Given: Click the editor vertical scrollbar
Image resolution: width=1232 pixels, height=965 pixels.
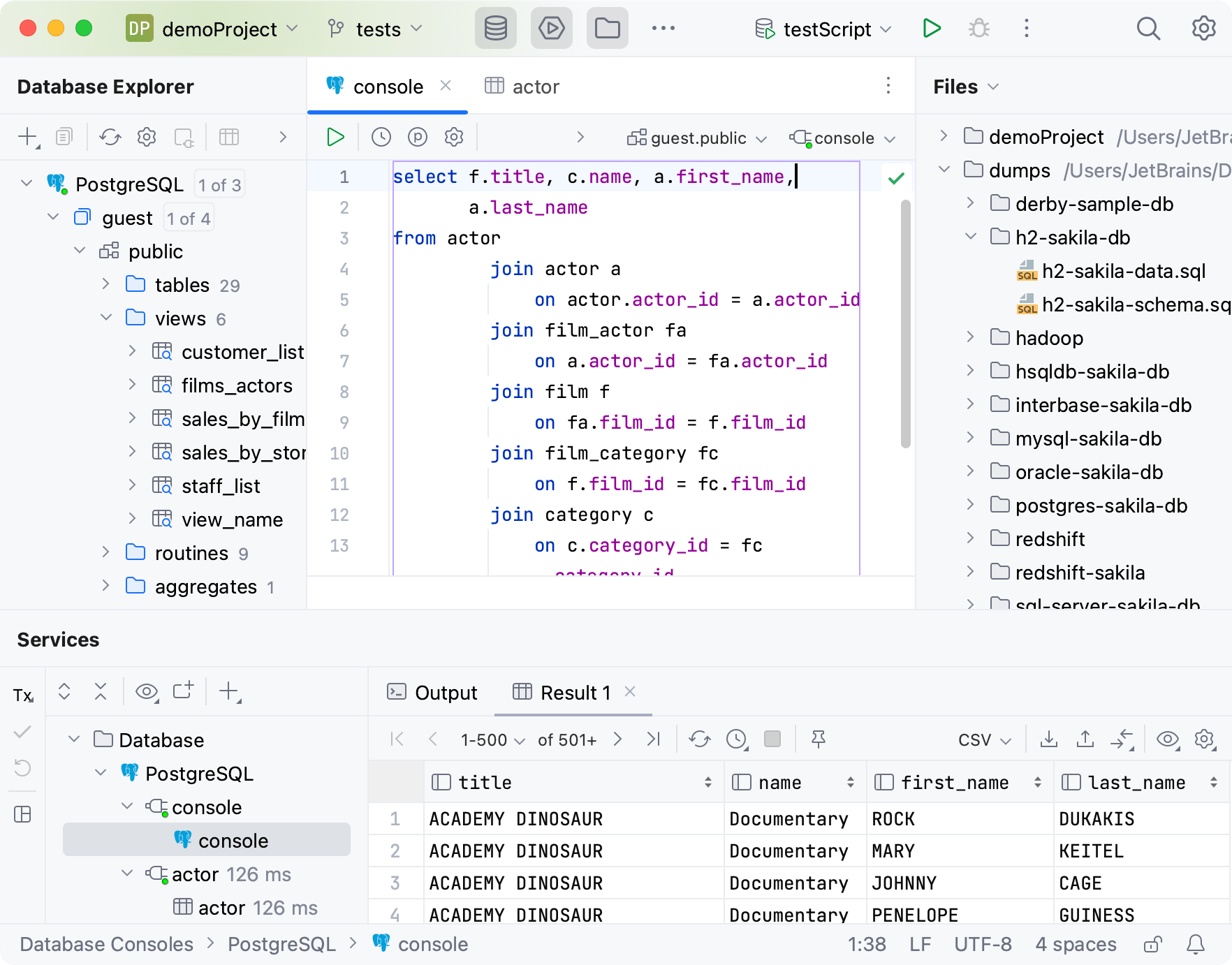Looking at the screenshot, I should (x=906, y=323).
